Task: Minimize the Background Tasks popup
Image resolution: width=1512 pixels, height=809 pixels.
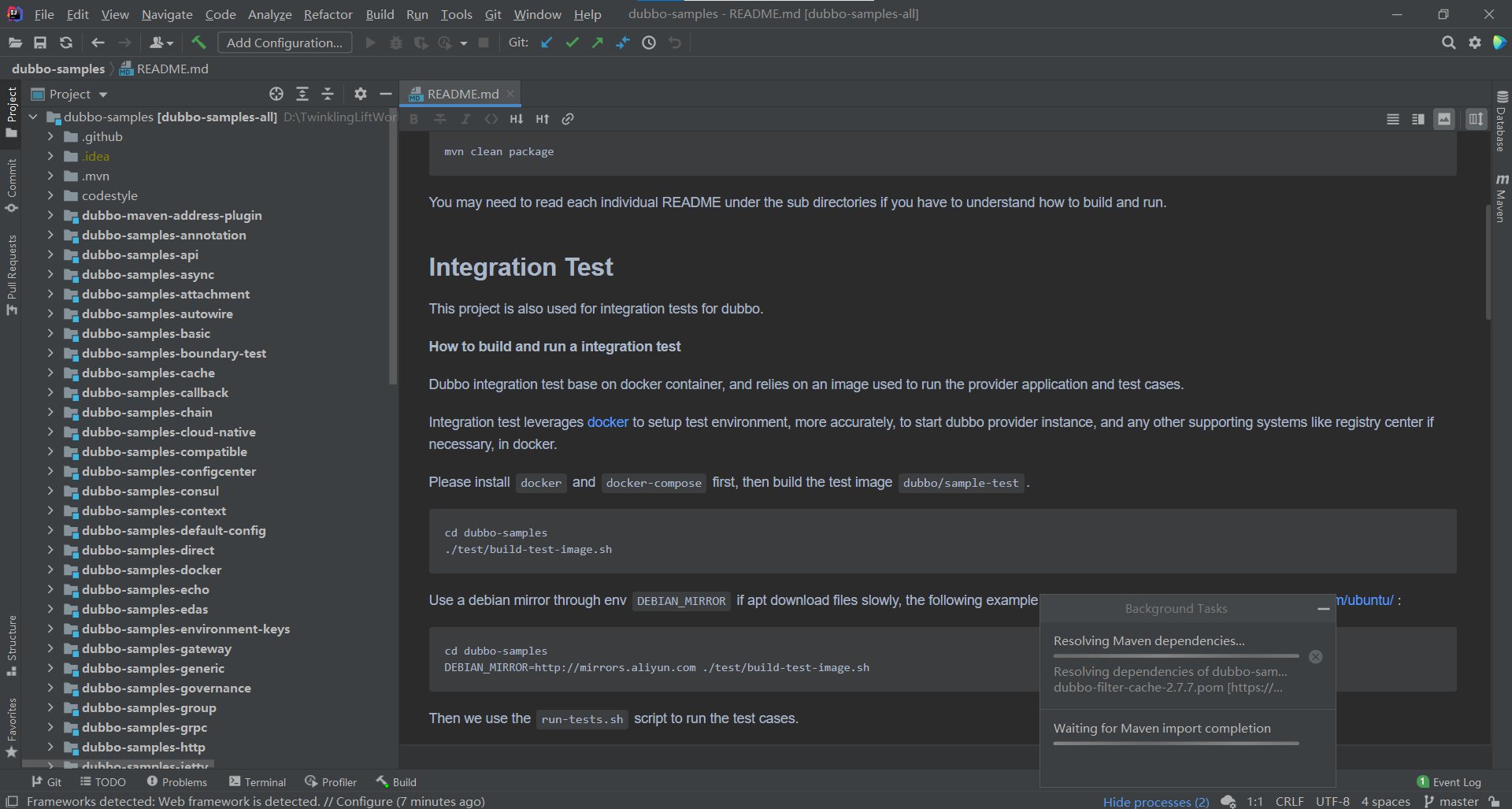Action: tap(1323, 609)
